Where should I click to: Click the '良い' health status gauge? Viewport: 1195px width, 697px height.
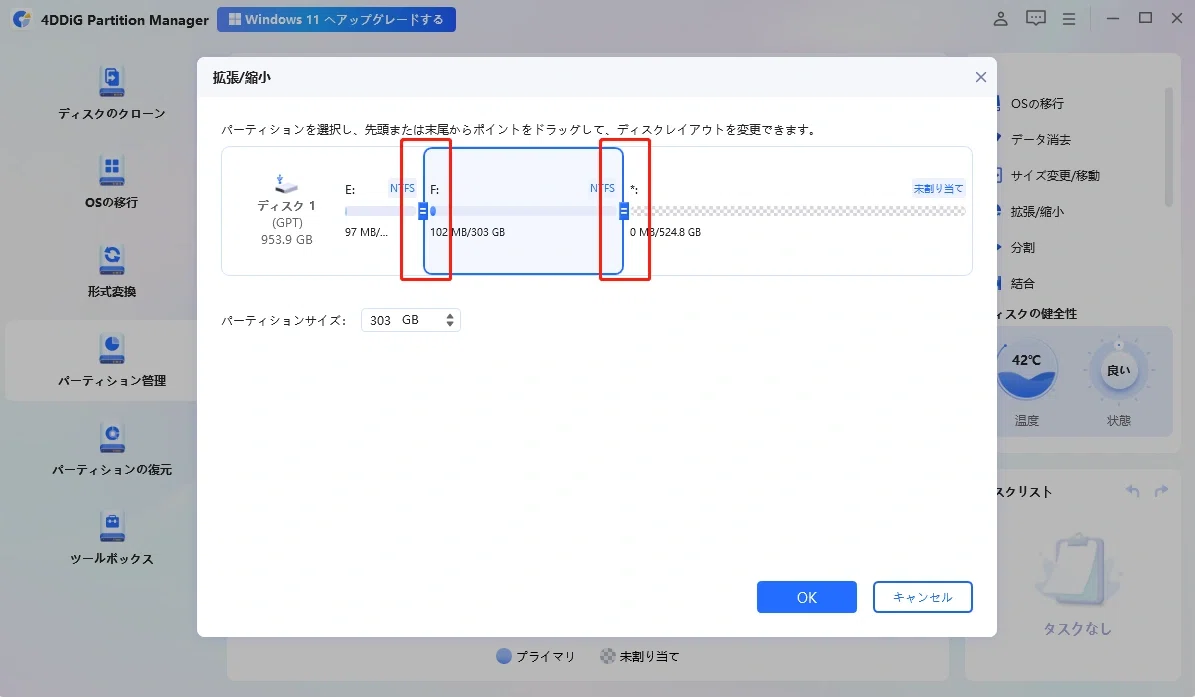1118,371
